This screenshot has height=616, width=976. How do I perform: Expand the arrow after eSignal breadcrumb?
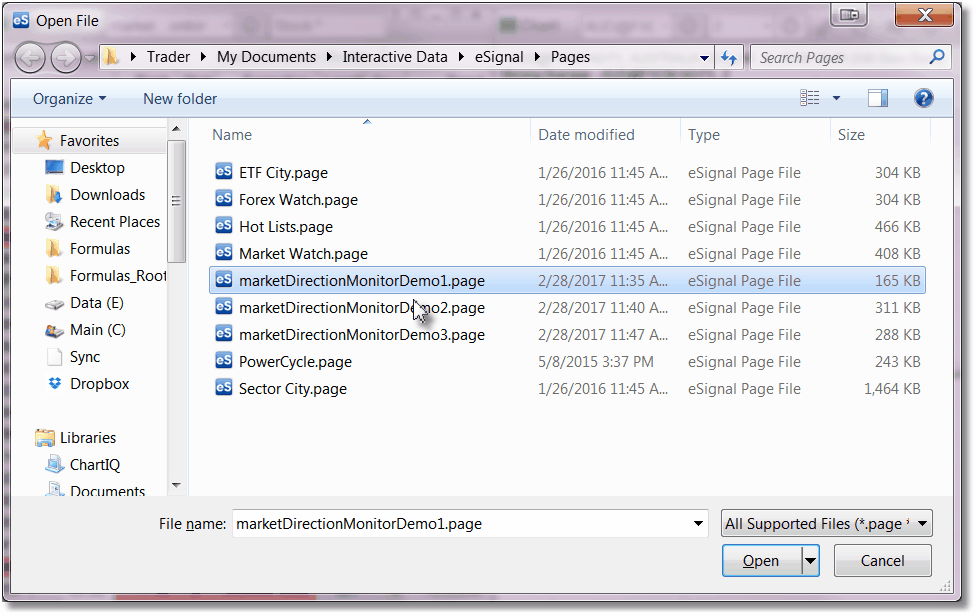(x=537, y=57)
